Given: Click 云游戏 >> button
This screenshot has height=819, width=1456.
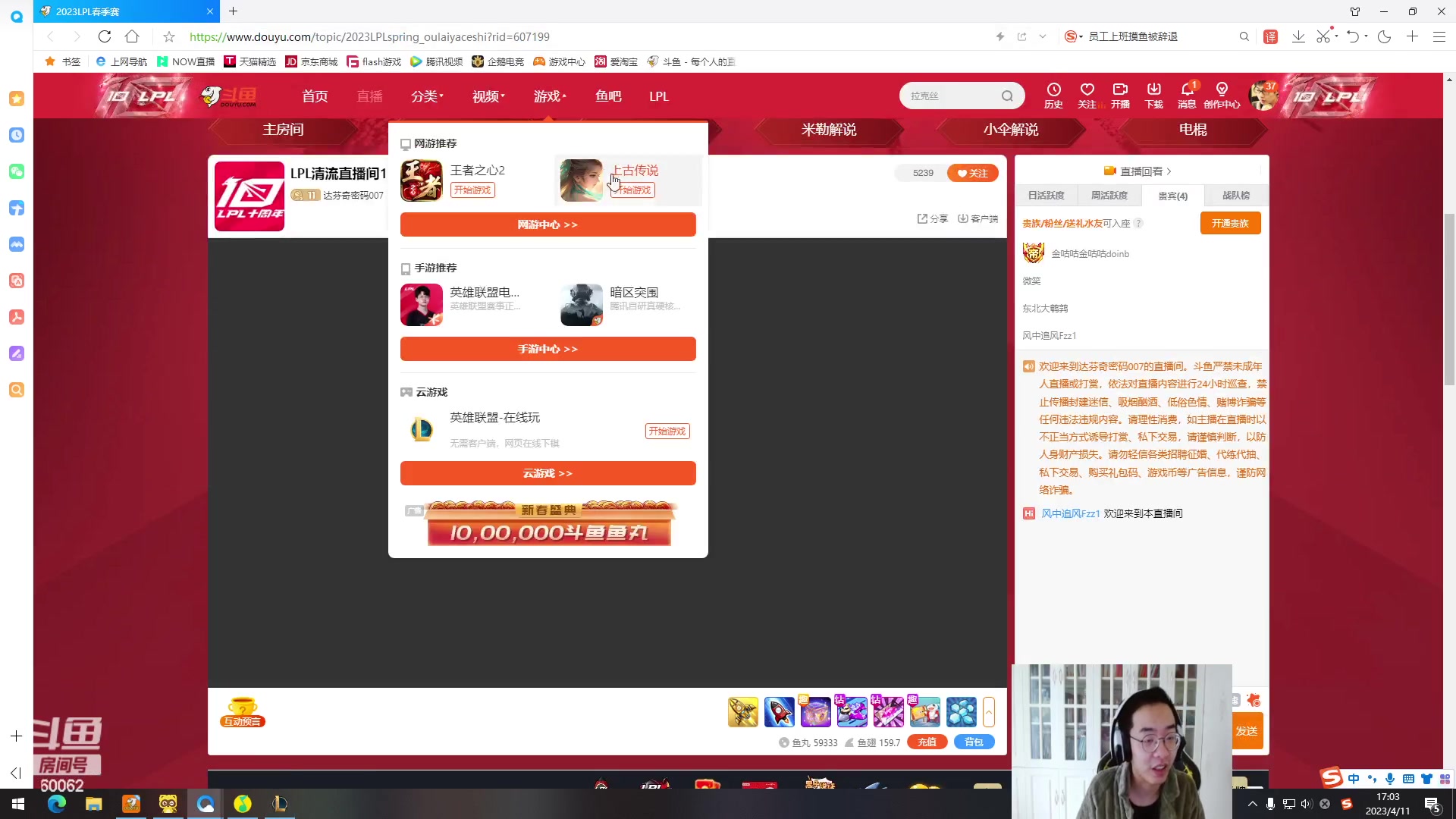Looking at the screenshot, I should click(x=548, y=473).
